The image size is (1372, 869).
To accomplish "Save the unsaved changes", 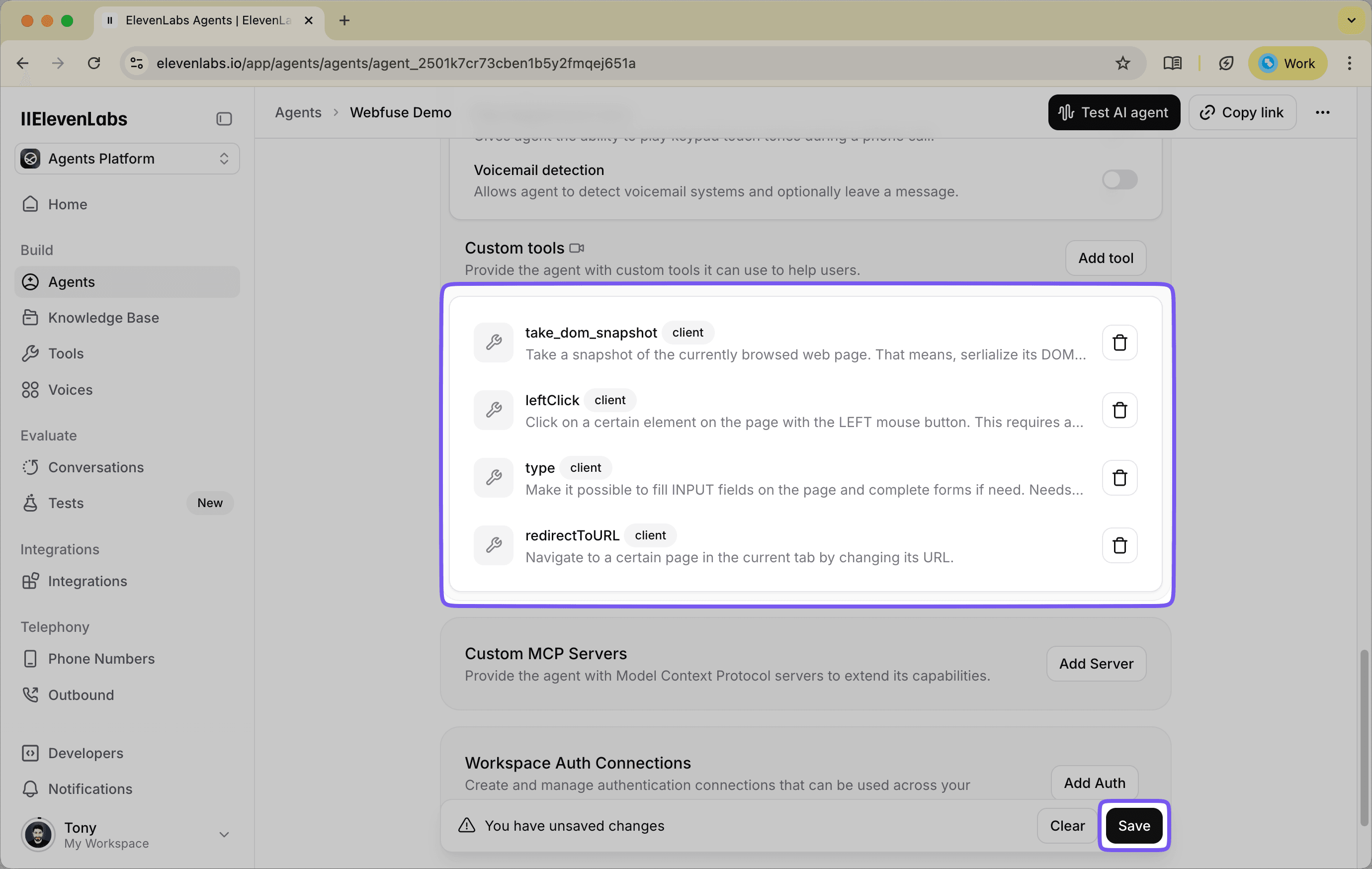I will 1133,825.
